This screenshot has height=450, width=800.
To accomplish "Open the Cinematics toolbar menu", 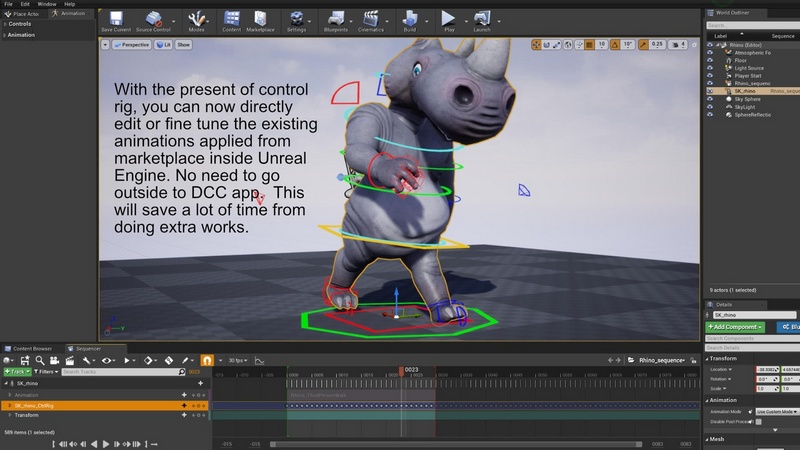I will pos(373,20).
